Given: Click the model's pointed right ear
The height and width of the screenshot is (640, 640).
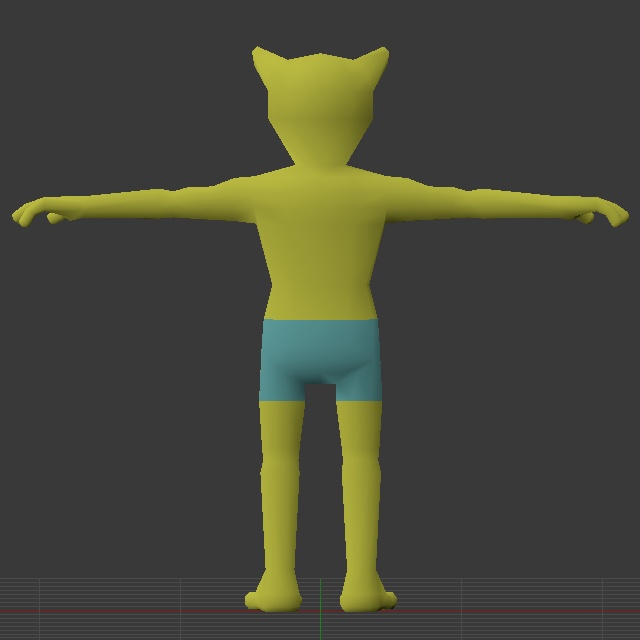Looking at the screenshot, I should tap(375, 65).
